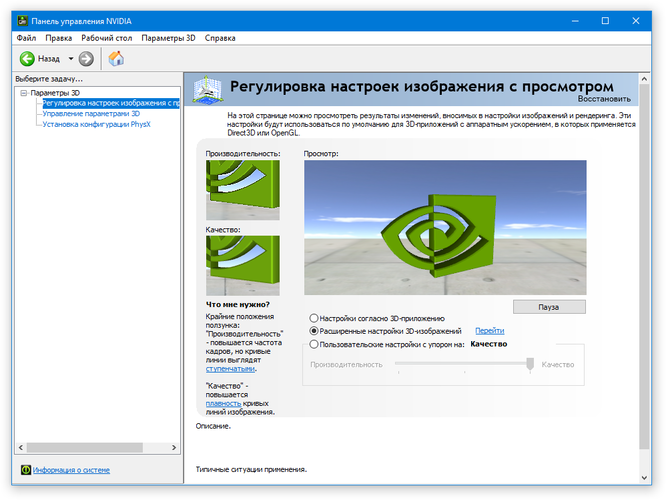Click the green Back arrow icon
Image resolution: width=666 pixels, height=500 pixels.
coord(26,58)
